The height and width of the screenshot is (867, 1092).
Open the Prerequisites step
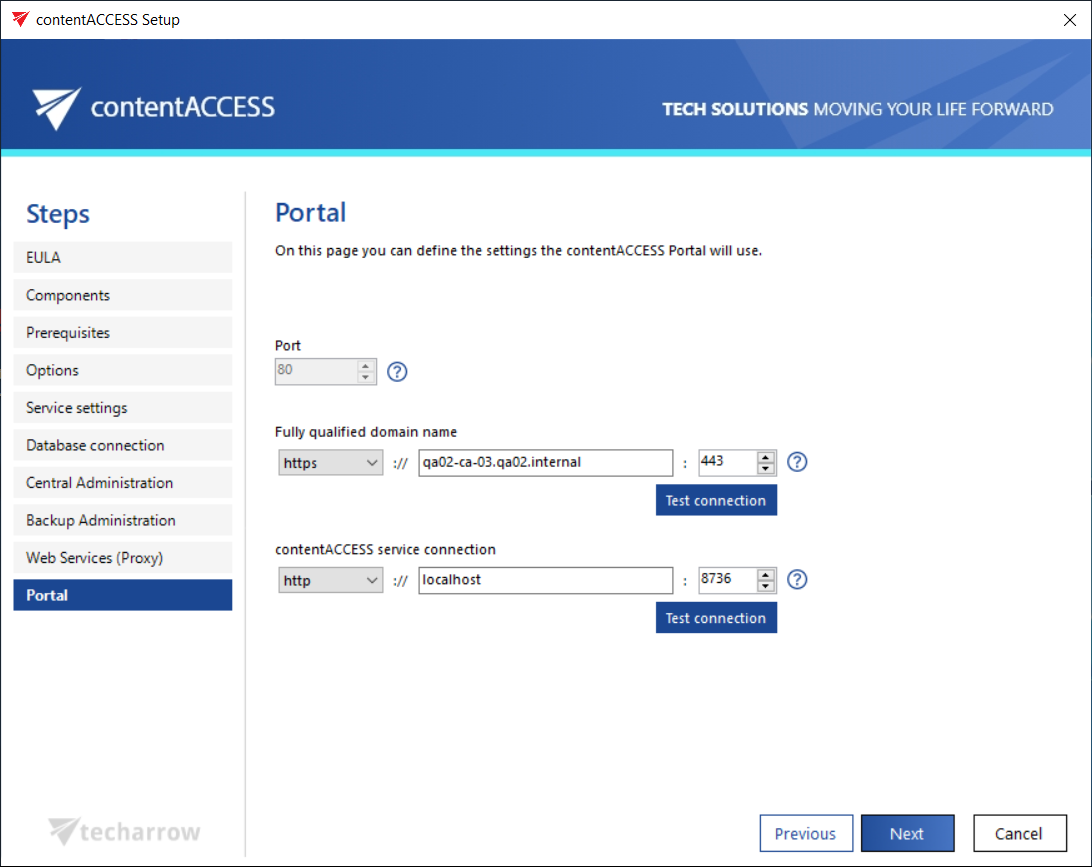click(123, 332)
